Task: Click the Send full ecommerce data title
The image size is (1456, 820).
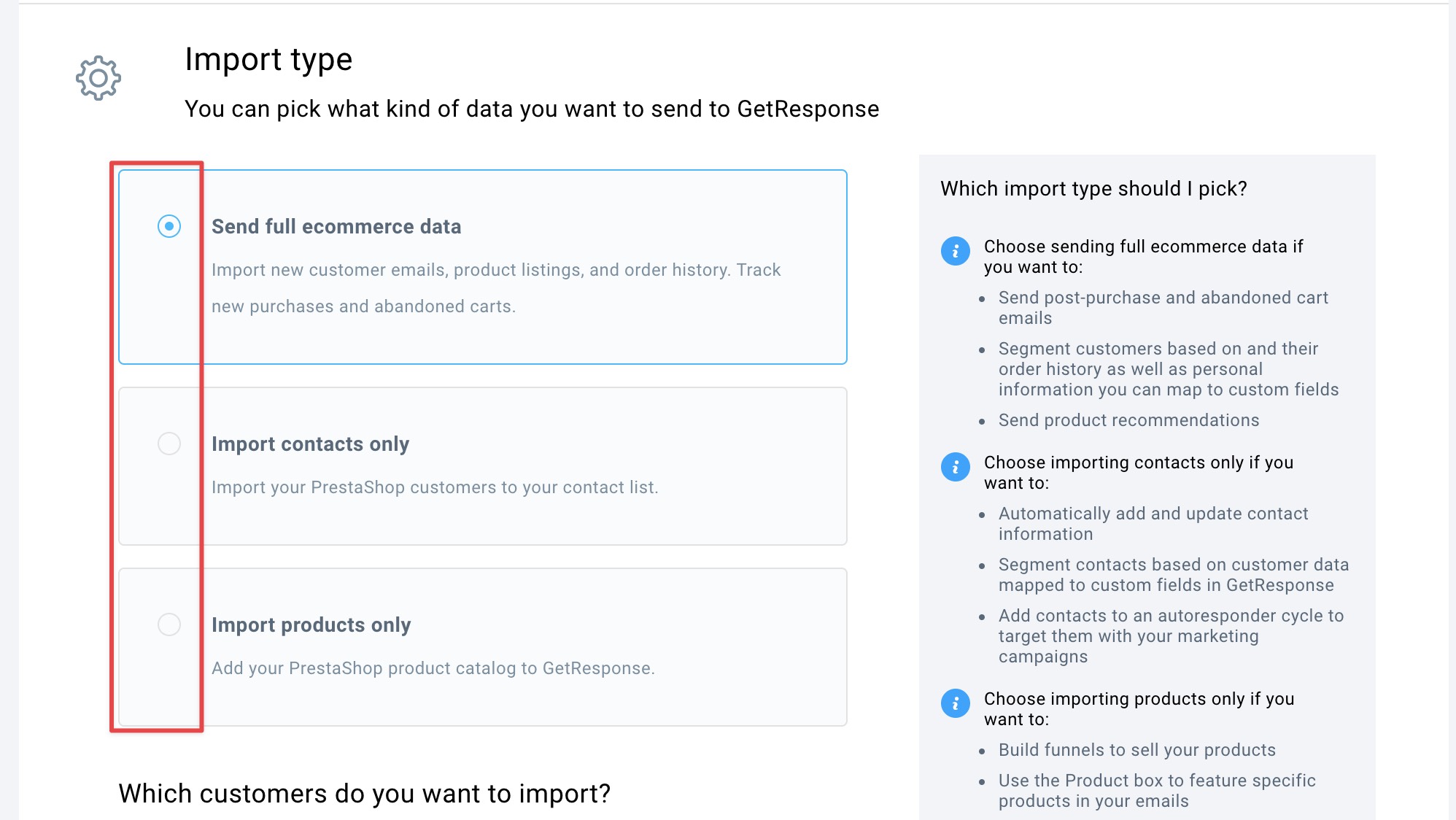Action: (x=336, y=227)
